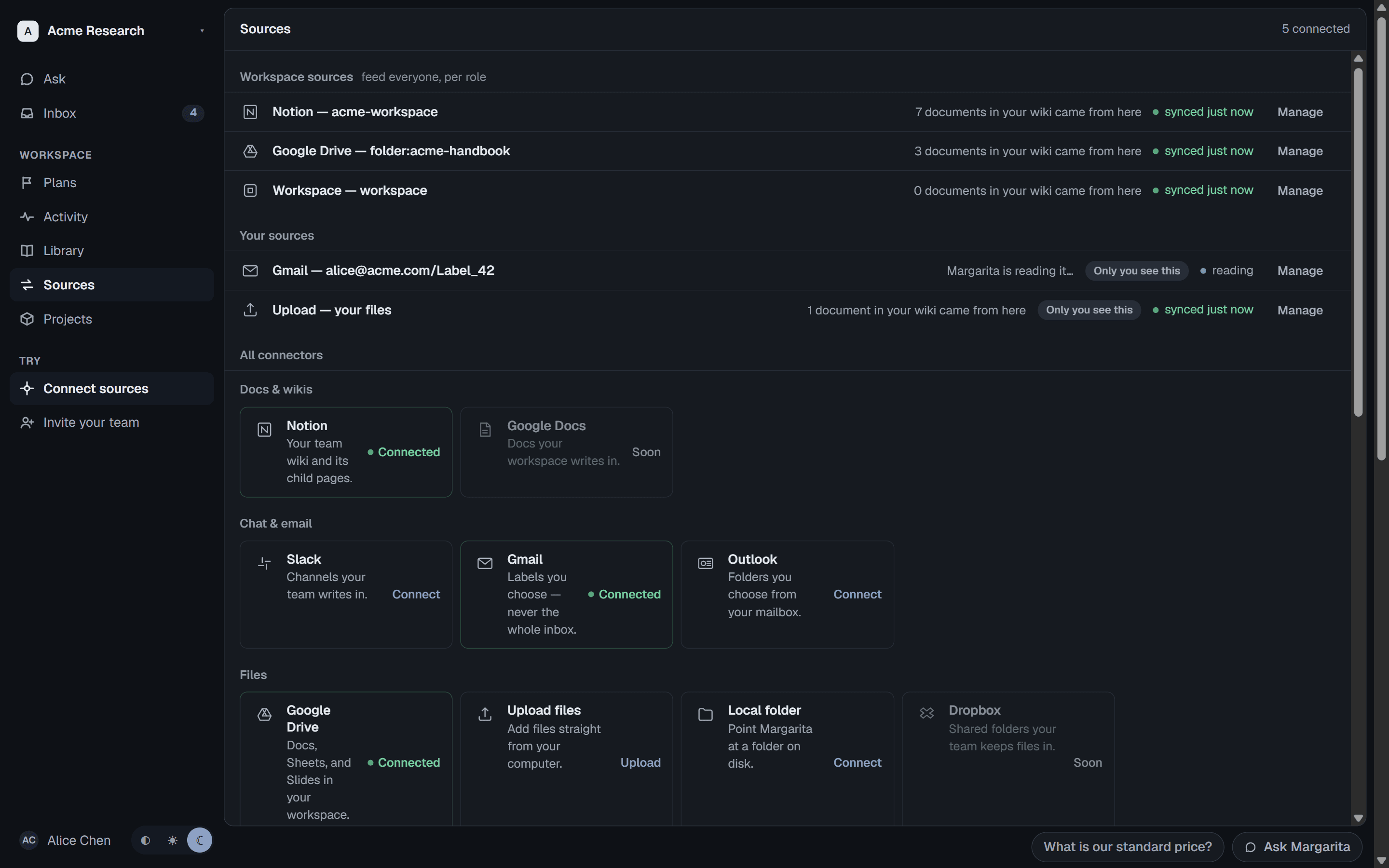1389x868 pixels.
Task: Open Ask in the sidebar
Action: tap(111, 79)
